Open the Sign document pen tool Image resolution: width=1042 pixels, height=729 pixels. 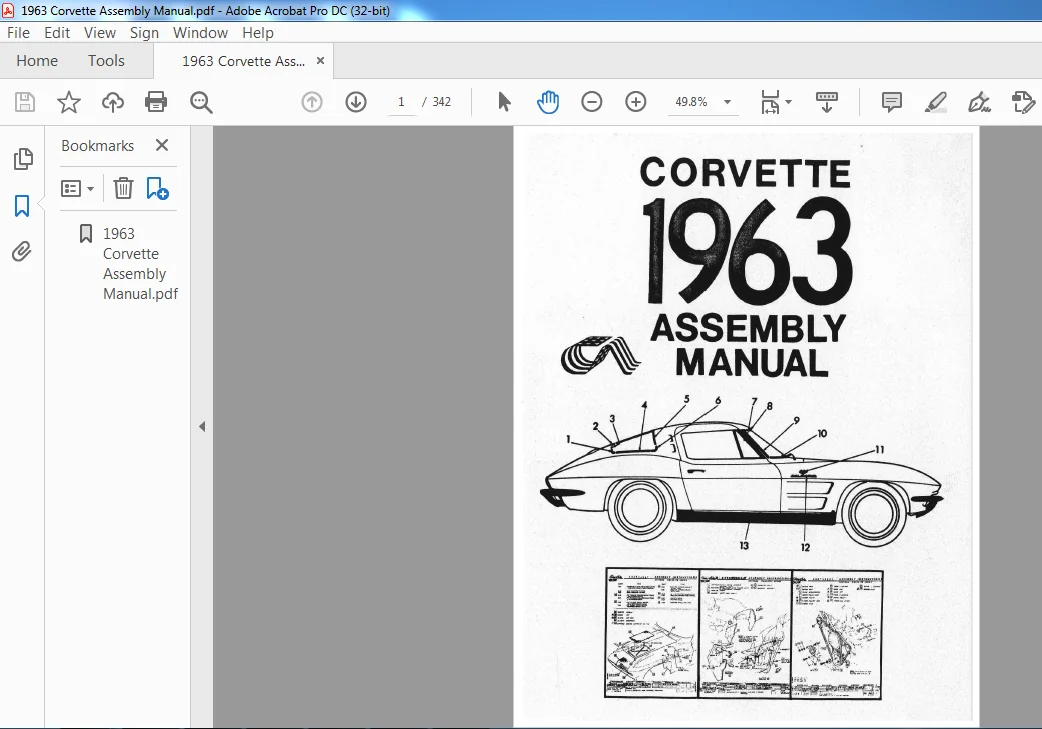(x=980, y=102)
